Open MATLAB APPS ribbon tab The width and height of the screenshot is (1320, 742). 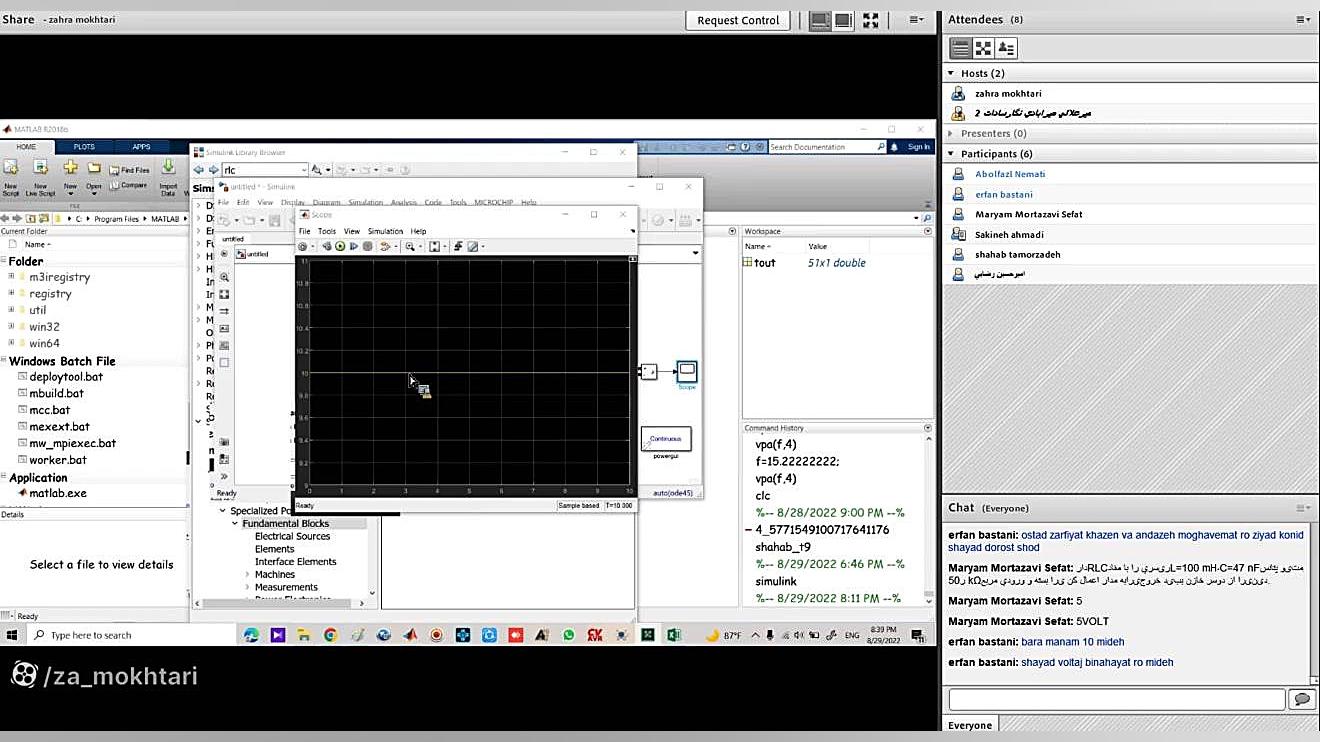(x=141, y=147)
